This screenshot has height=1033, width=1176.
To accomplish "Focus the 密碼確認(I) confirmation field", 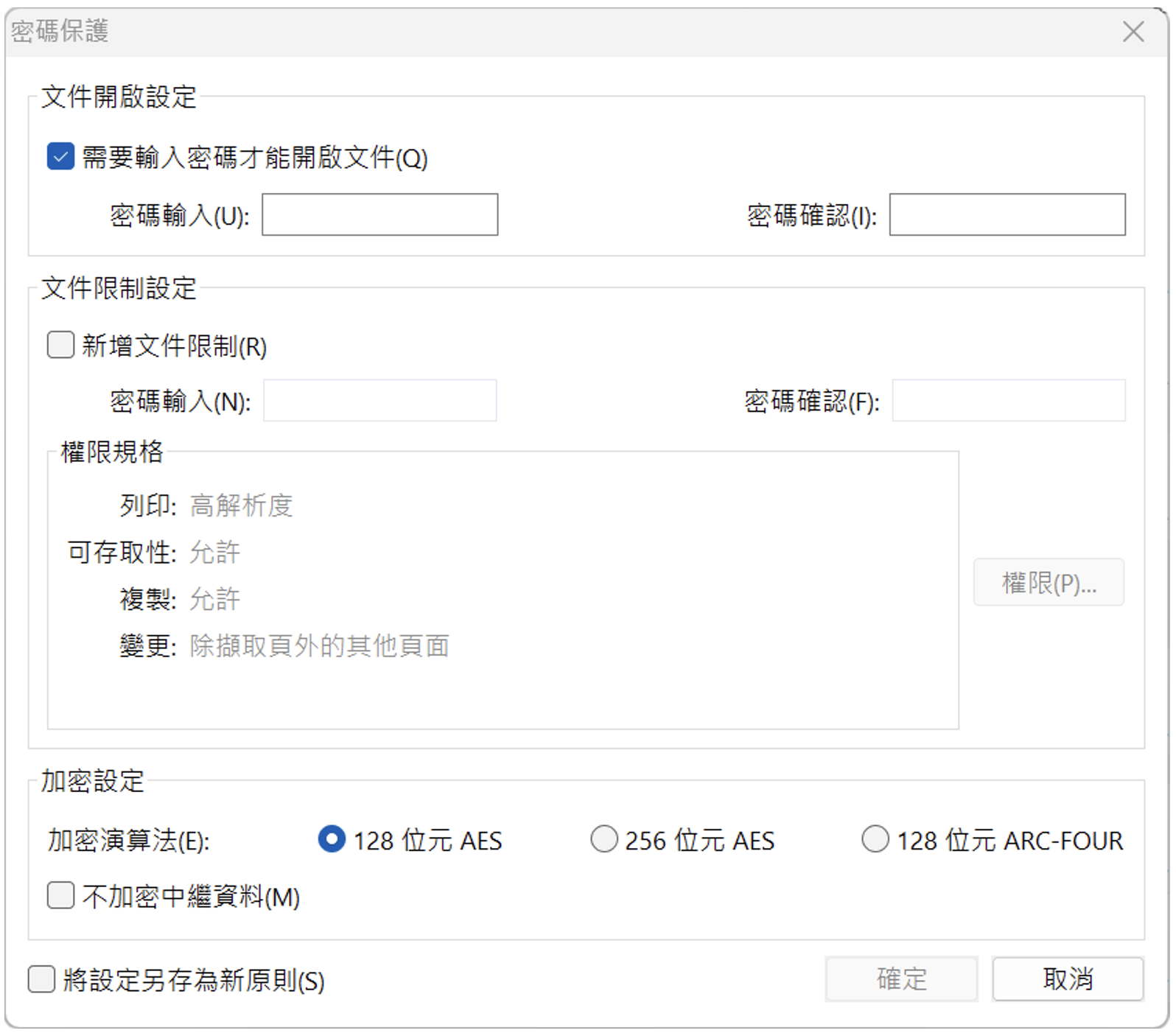I will 1007,215.
